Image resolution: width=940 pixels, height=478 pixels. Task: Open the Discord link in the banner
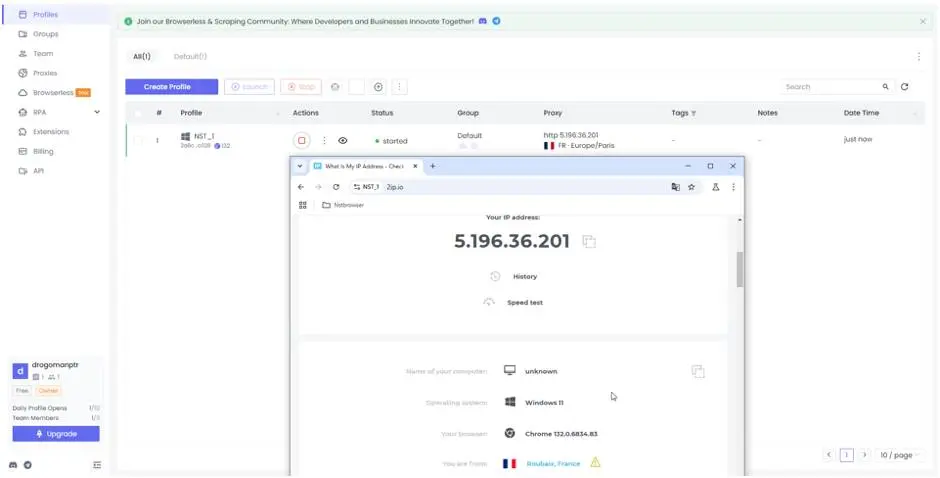483,21
